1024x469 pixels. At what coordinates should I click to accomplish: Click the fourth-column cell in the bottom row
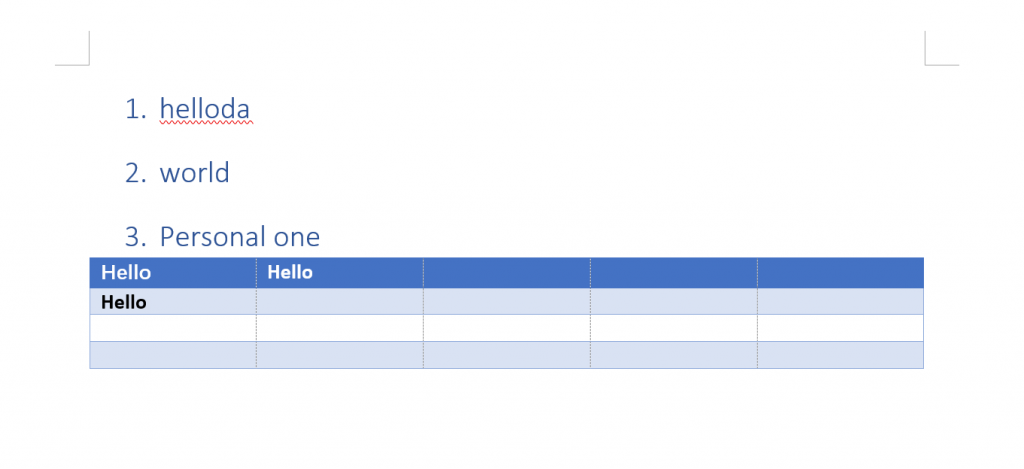(673, 355)
